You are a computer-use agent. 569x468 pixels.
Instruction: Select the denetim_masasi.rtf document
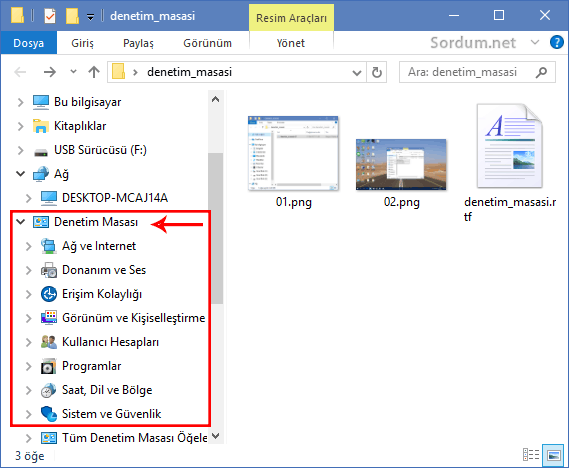pyautogui.click(x=509, y=146)
